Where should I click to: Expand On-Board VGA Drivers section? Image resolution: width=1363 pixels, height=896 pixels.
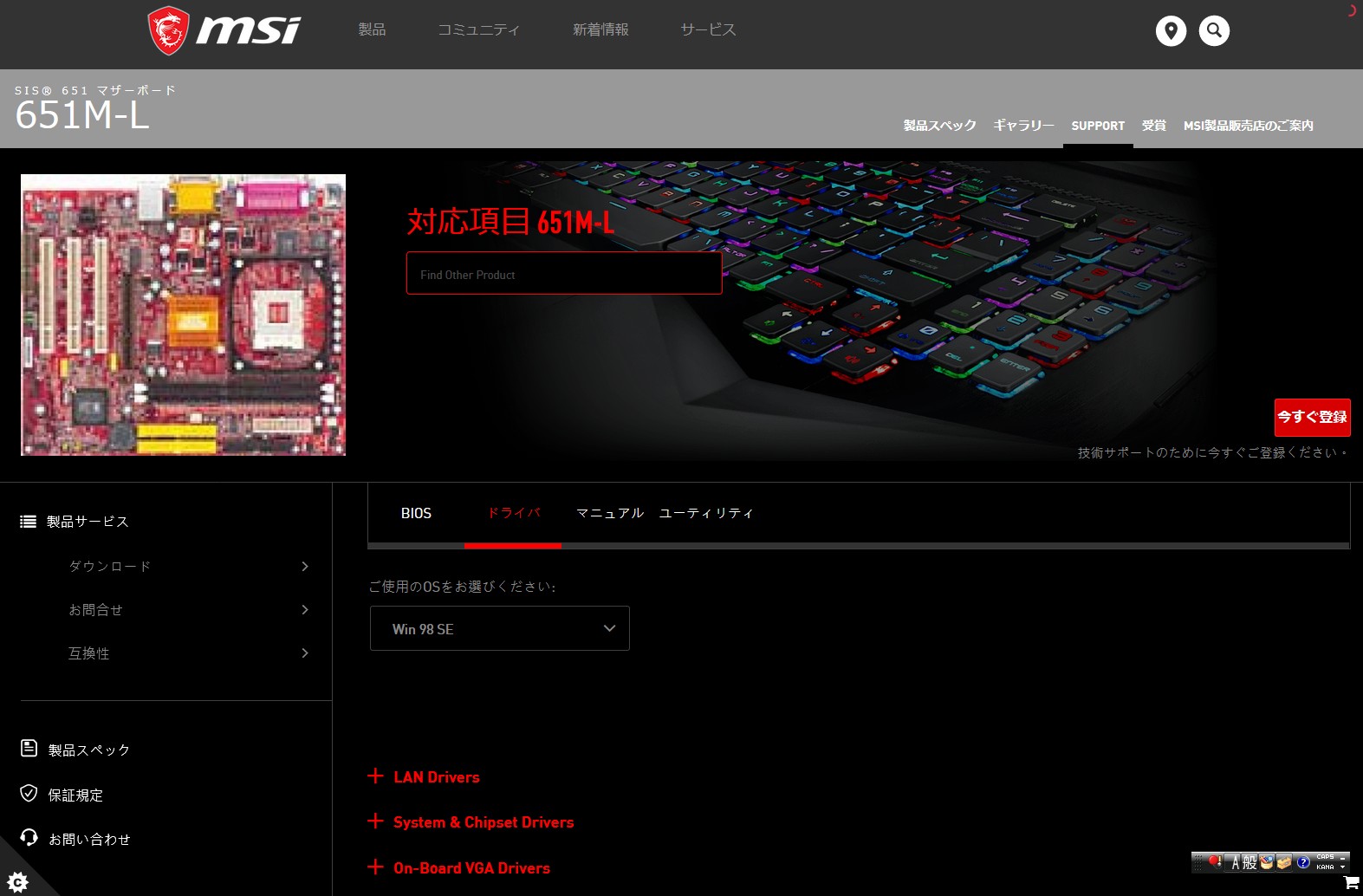pyautogui.click(x=459, y=867)
